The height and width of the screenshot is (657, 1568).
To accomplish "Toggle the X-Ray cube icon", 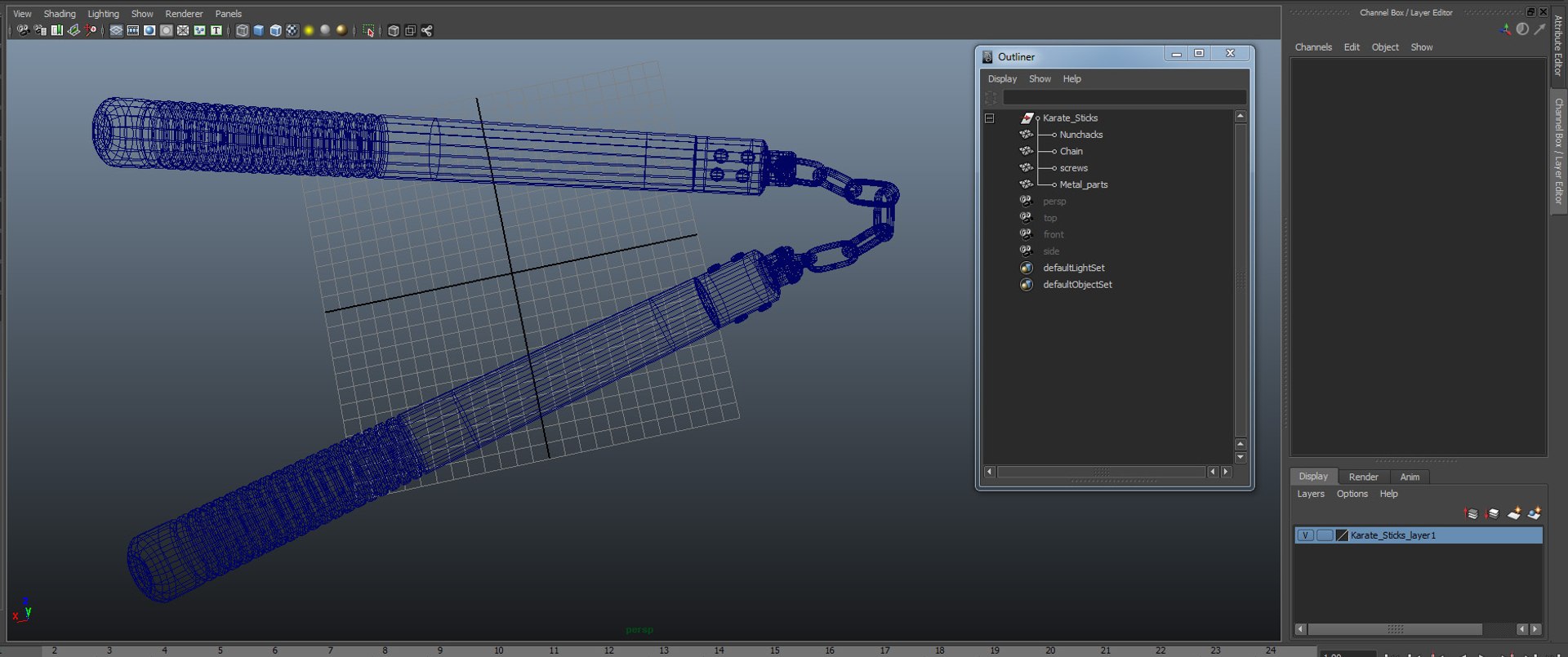I will pos(394,30).
